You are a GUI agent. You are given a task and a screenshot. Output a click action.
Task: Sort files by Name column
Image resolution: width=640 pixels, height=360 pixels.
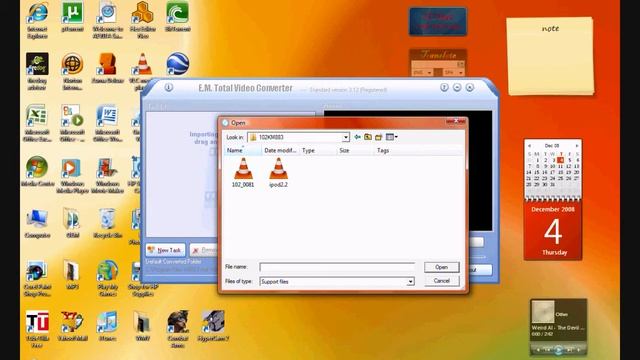pos(243,151)
